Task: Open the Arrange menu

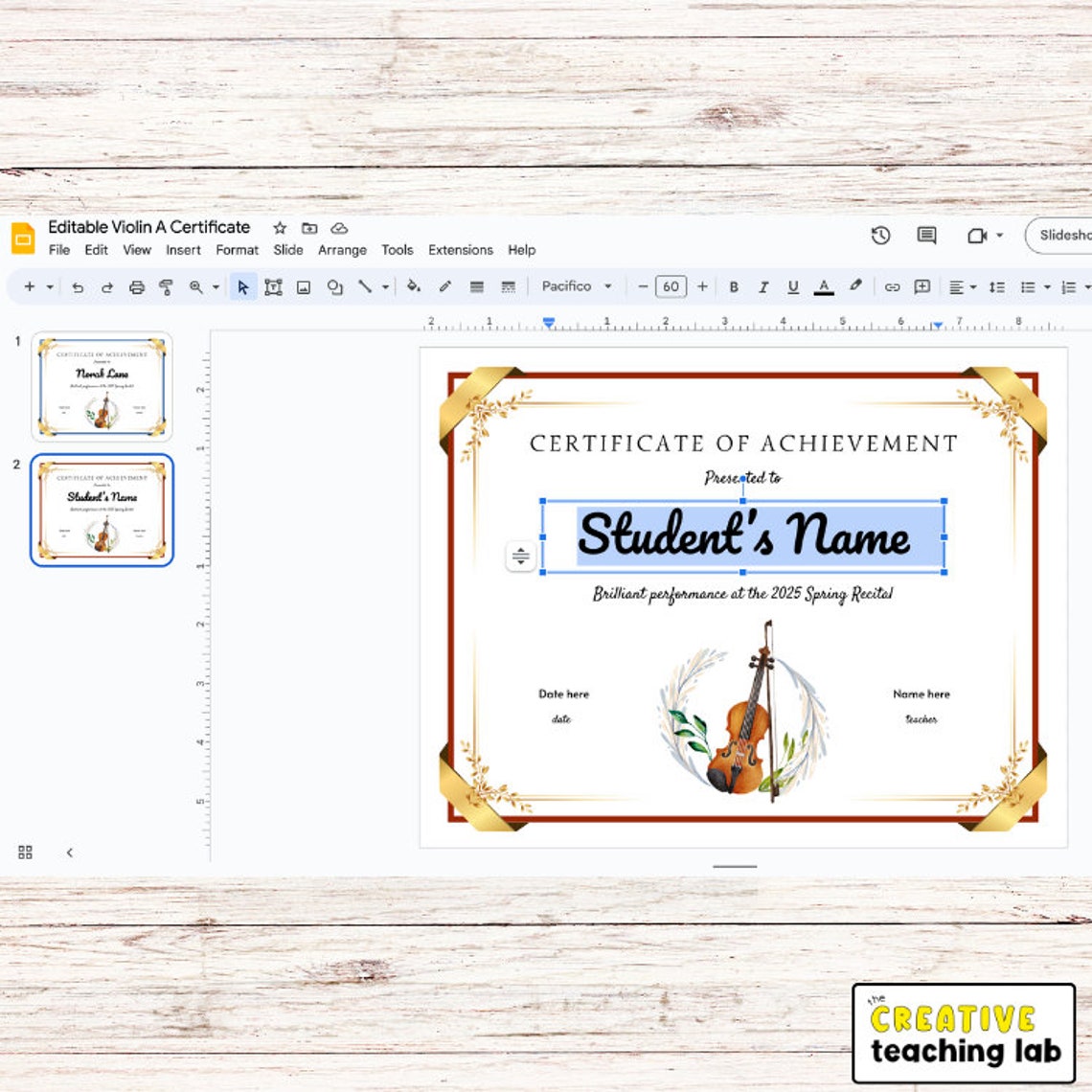Action: (342, 250)
